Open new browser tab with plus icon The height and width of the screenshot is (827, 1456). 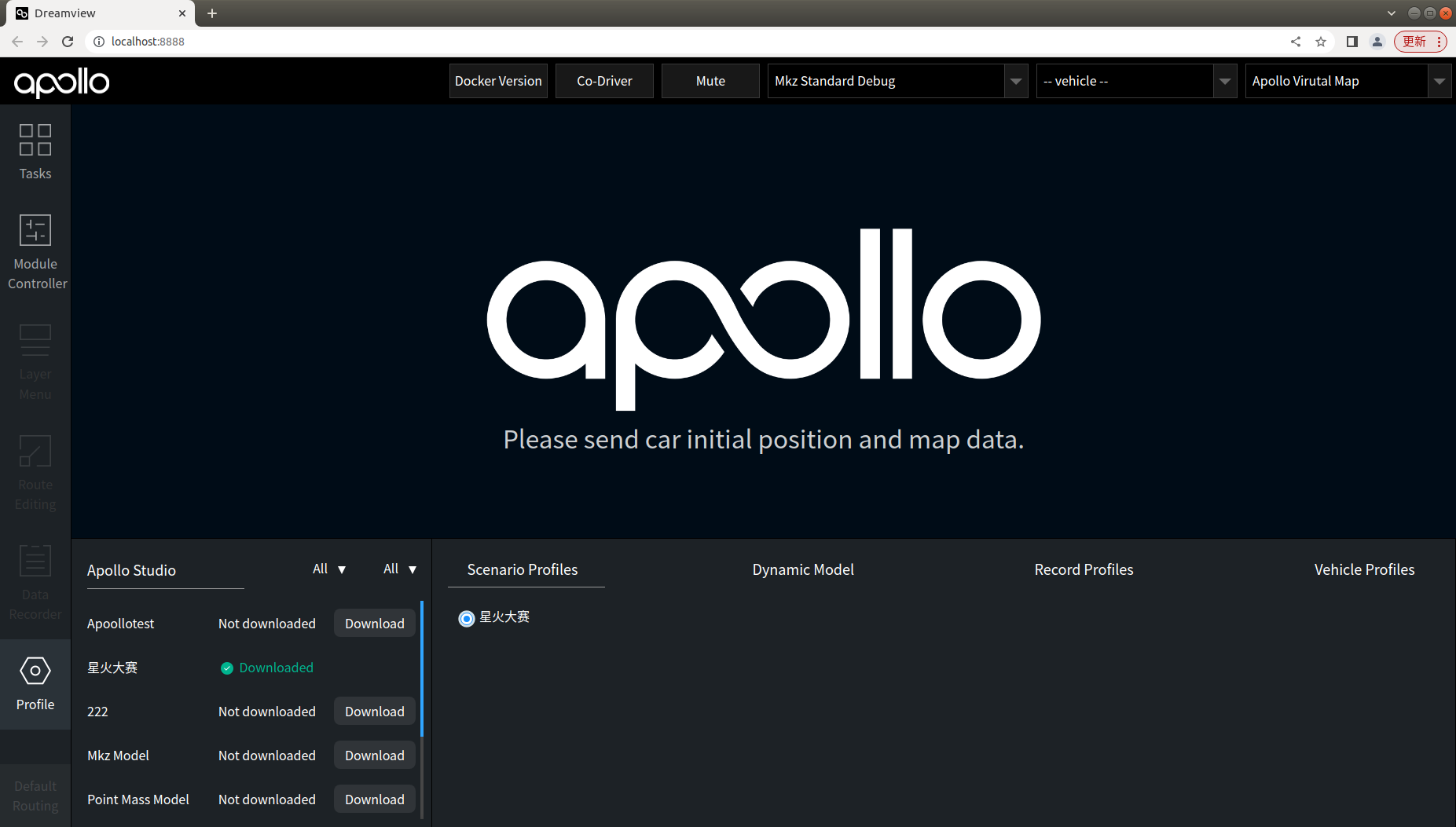(x=212, y=13)
